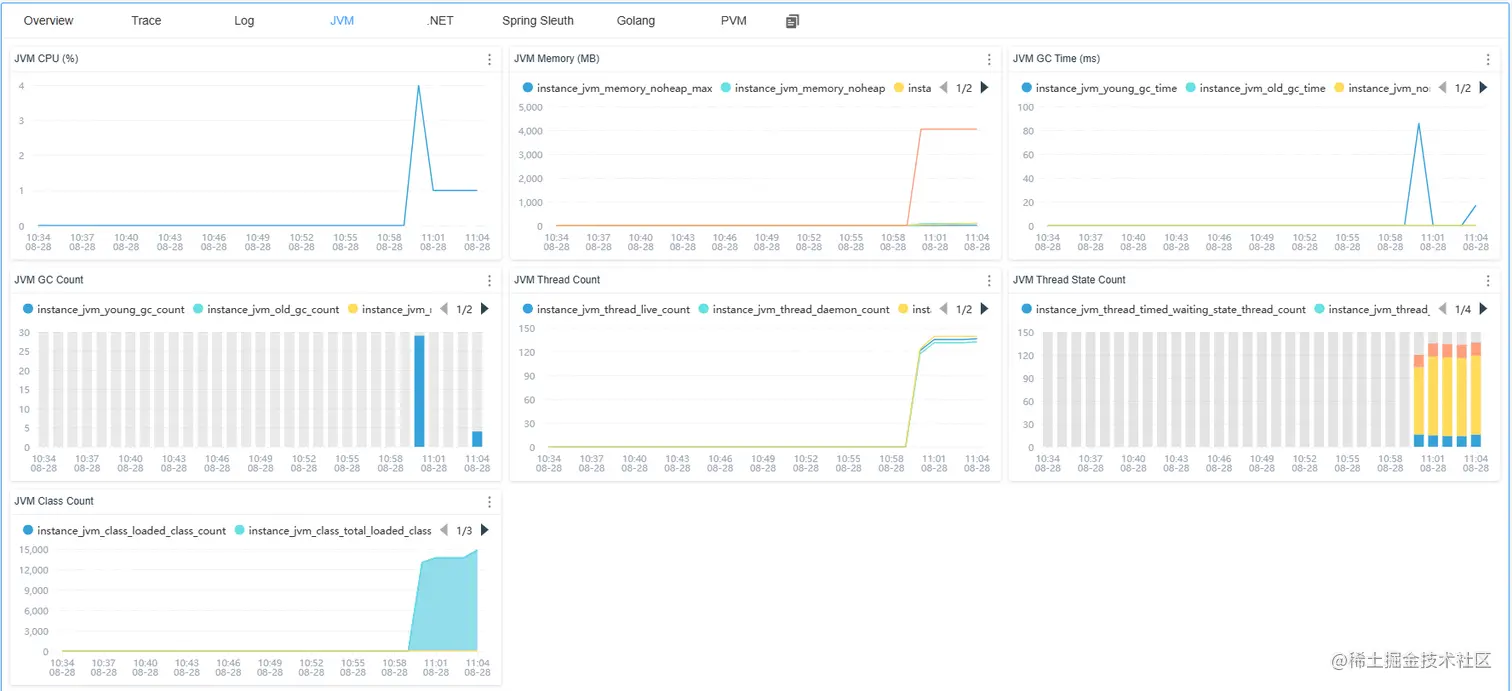1512x691 pixels.
Task: Open JVM Class Count panel options menu
Action: click(x=489, y=502)
